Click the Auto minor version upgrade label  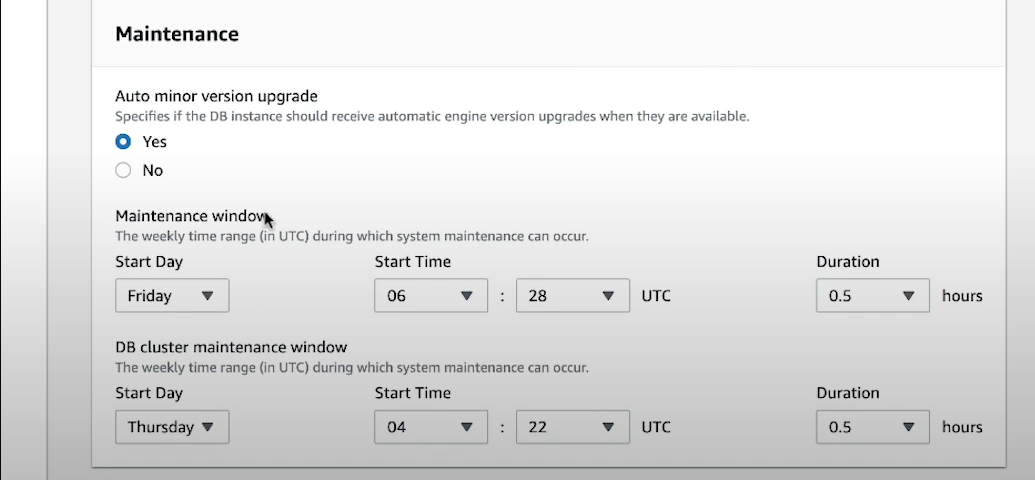point(216,96)
